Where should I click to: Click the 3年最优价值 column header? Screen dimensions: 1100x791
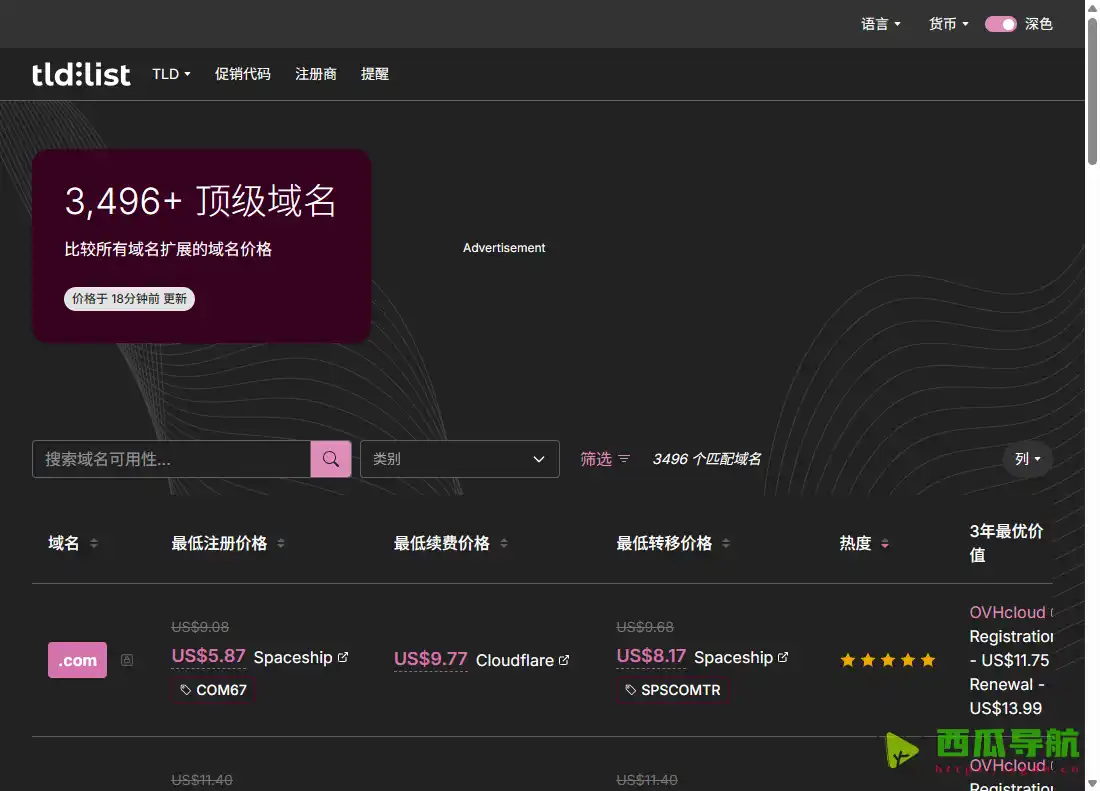(1006, 543)
